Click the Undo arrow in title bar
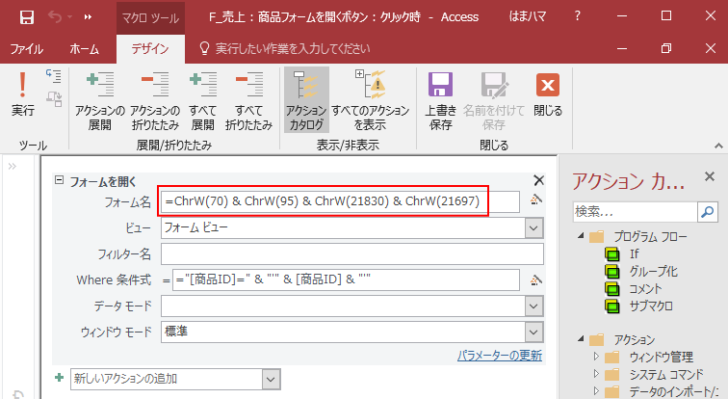Image resolution: width=728 pixels, height=399 pixels. point(55,17)
